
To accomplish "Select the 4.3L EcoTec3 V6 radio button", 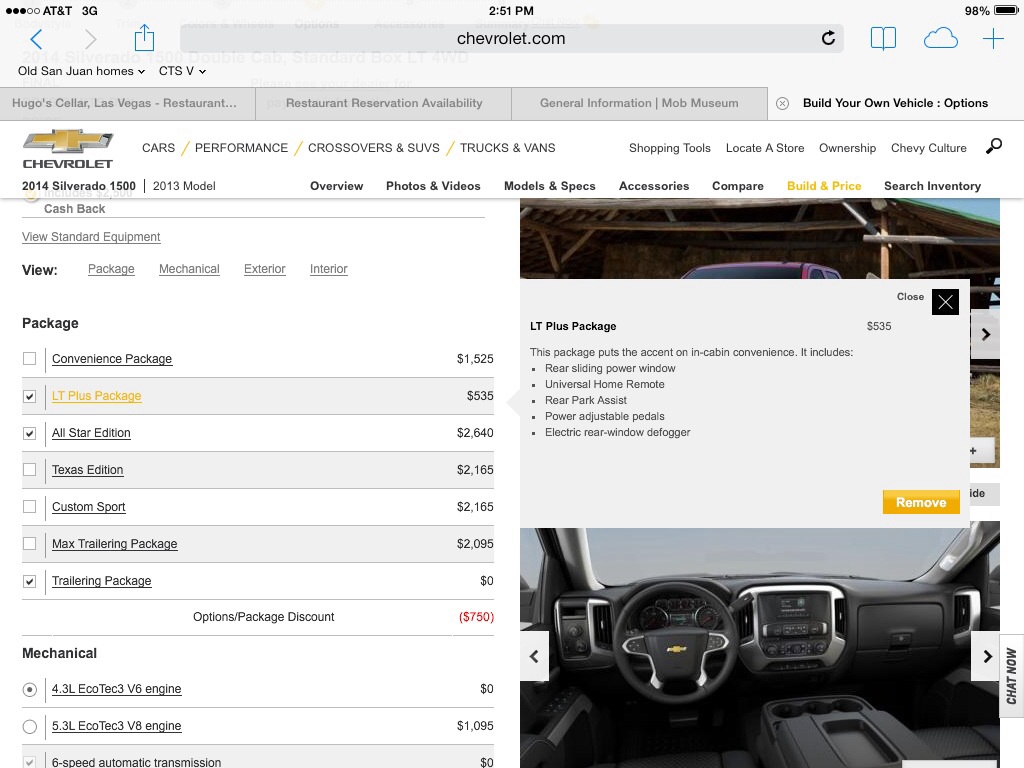I will coord(29,689).
